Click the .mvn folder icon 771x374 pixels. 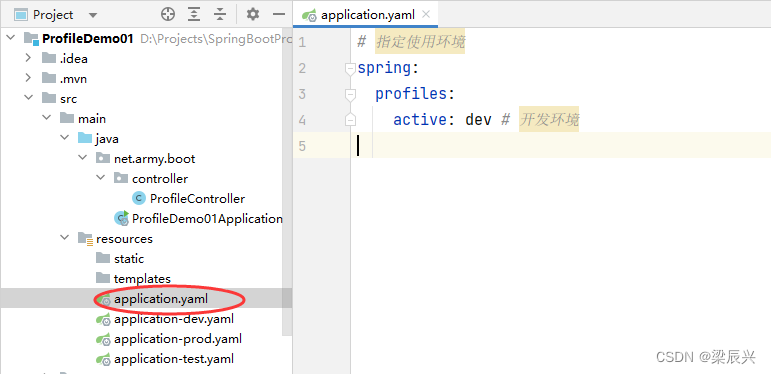[49, 79]
